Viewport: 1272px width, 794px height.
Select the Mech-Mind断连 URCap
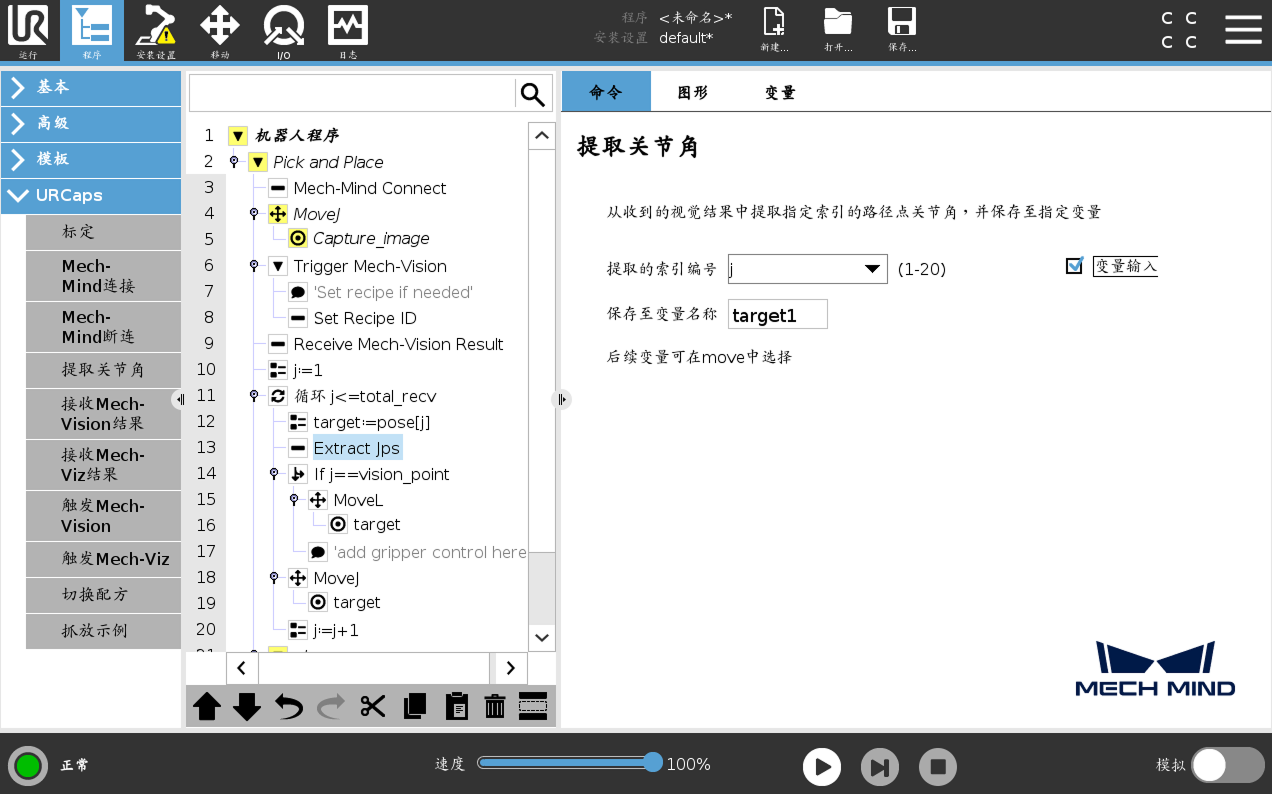[x=104, y=327]
